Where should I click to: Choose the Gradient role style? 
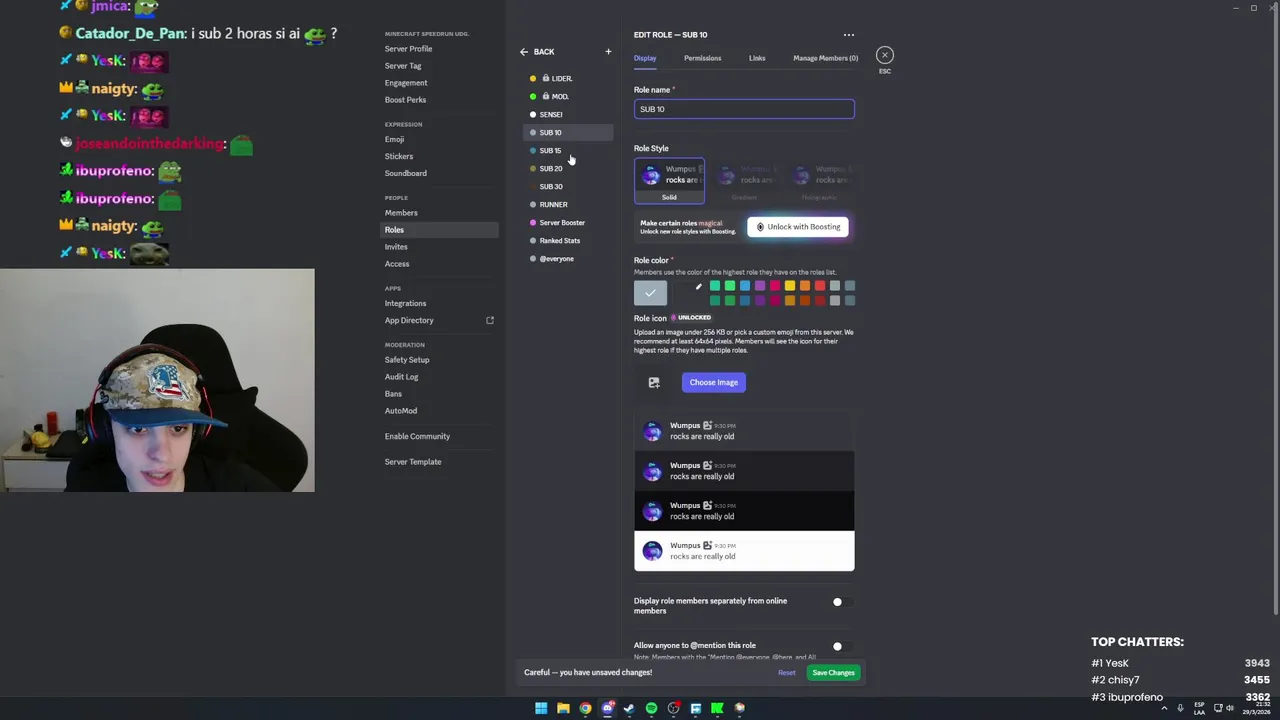tap(744, 180)
